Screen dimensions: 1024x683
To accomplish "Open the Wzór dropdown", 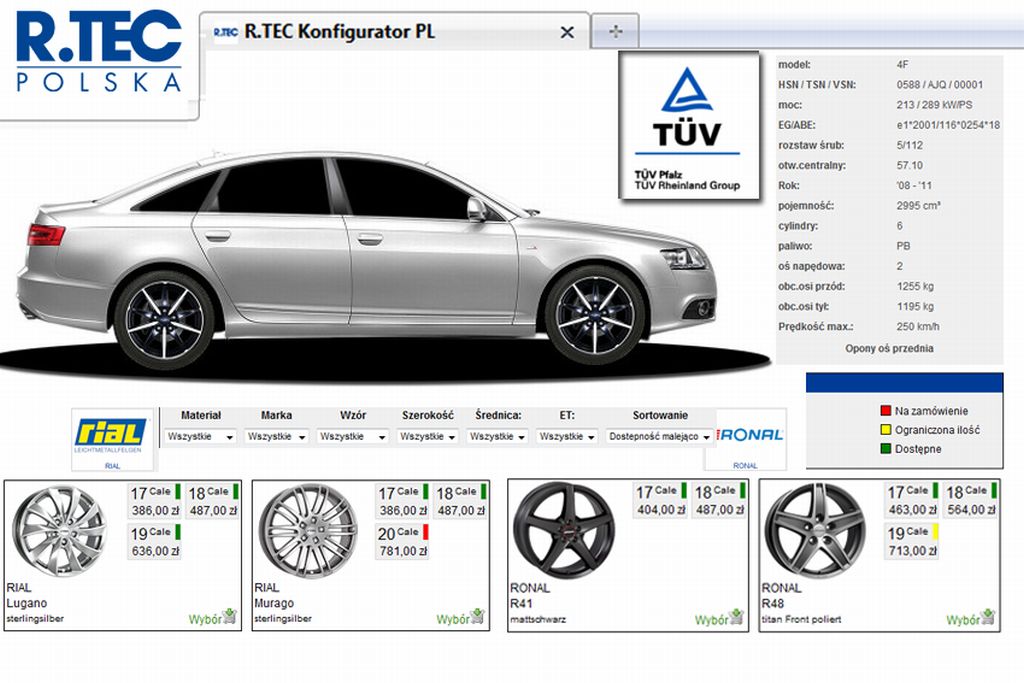I will 353,436.
